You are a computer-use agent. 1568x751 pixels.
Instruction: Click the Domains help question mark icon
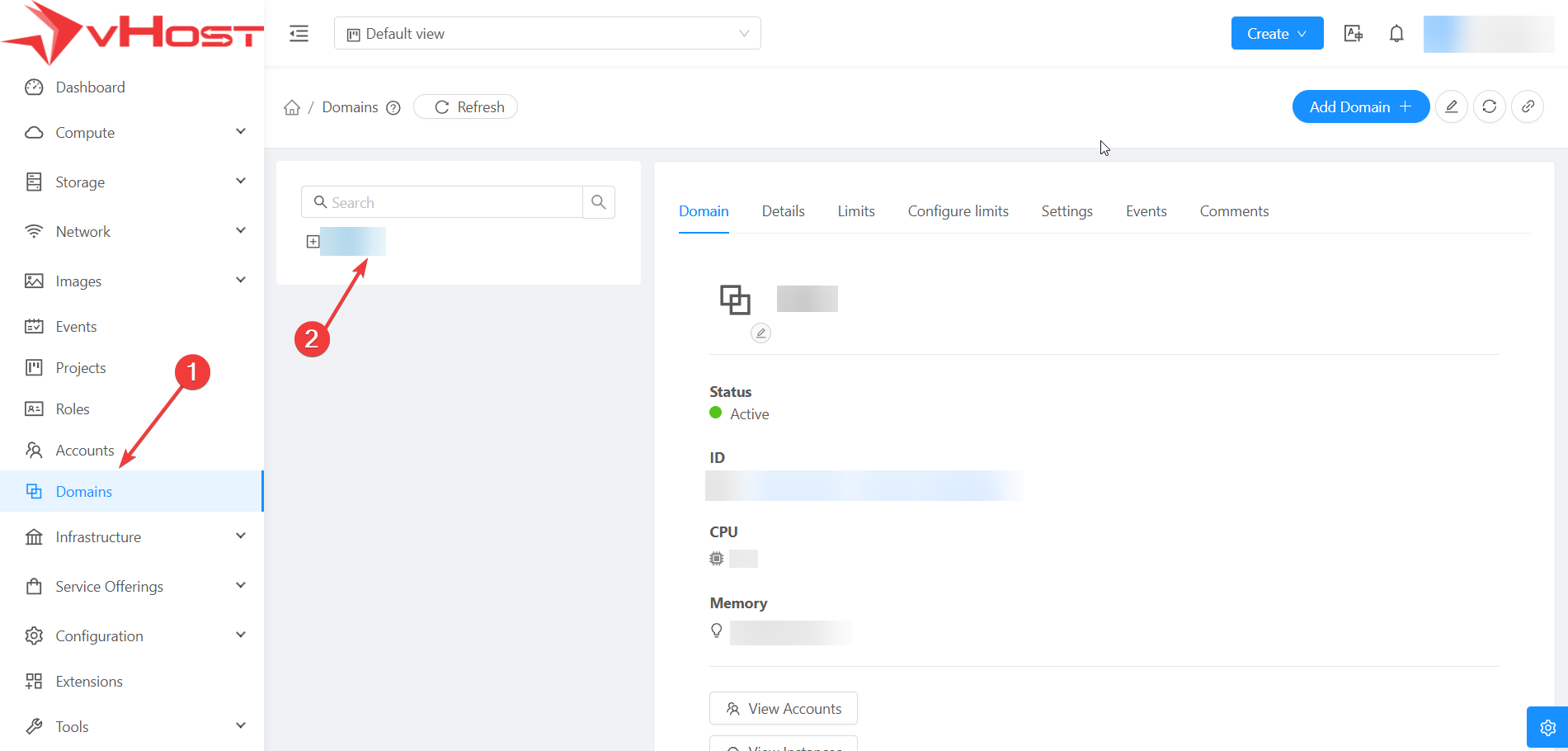tap(393, 108)
